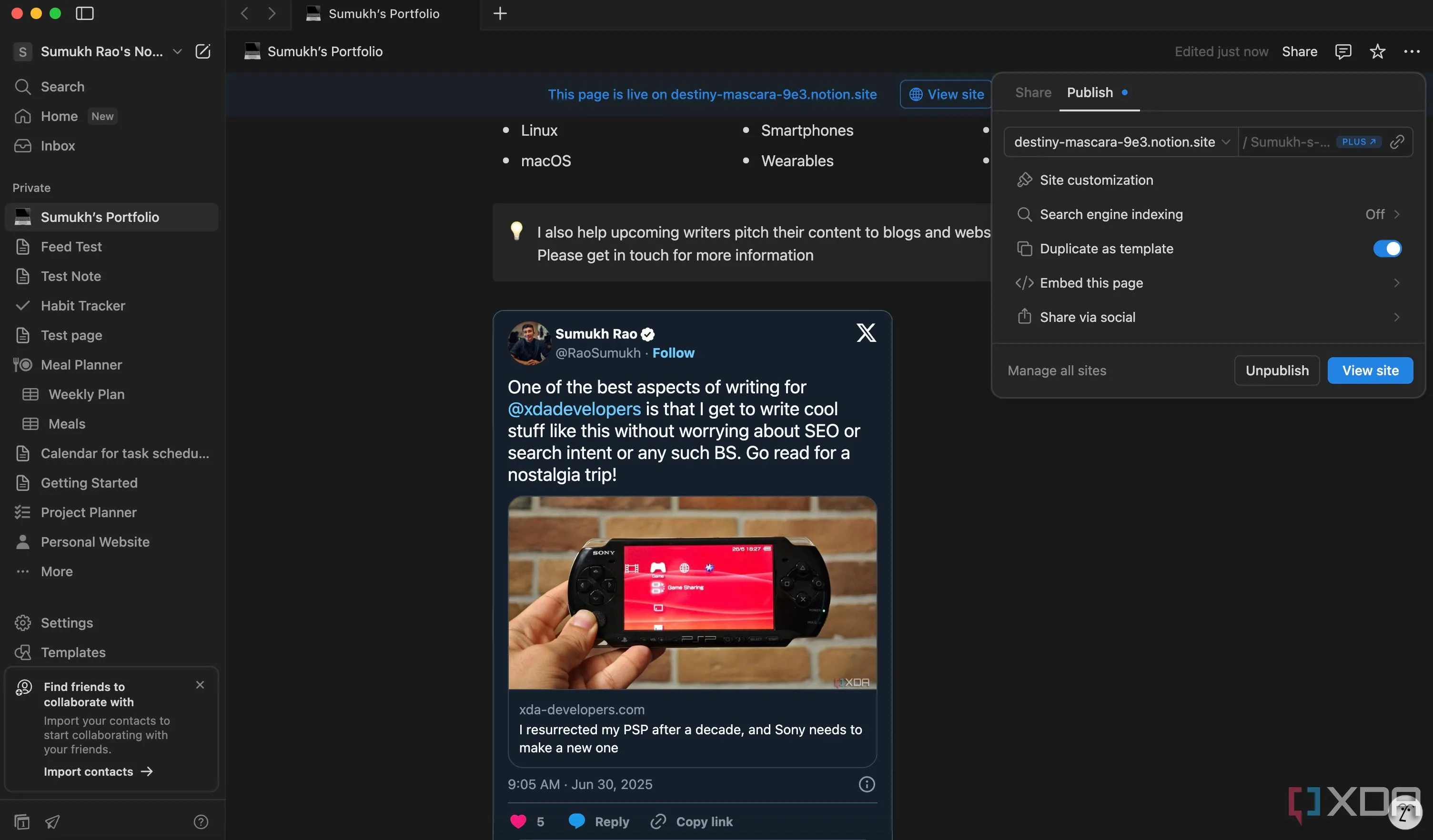The height and width of the screenshot is (840, 1433).
Task: Copy site link with chain icon
Action: (x=1398, y=141)
